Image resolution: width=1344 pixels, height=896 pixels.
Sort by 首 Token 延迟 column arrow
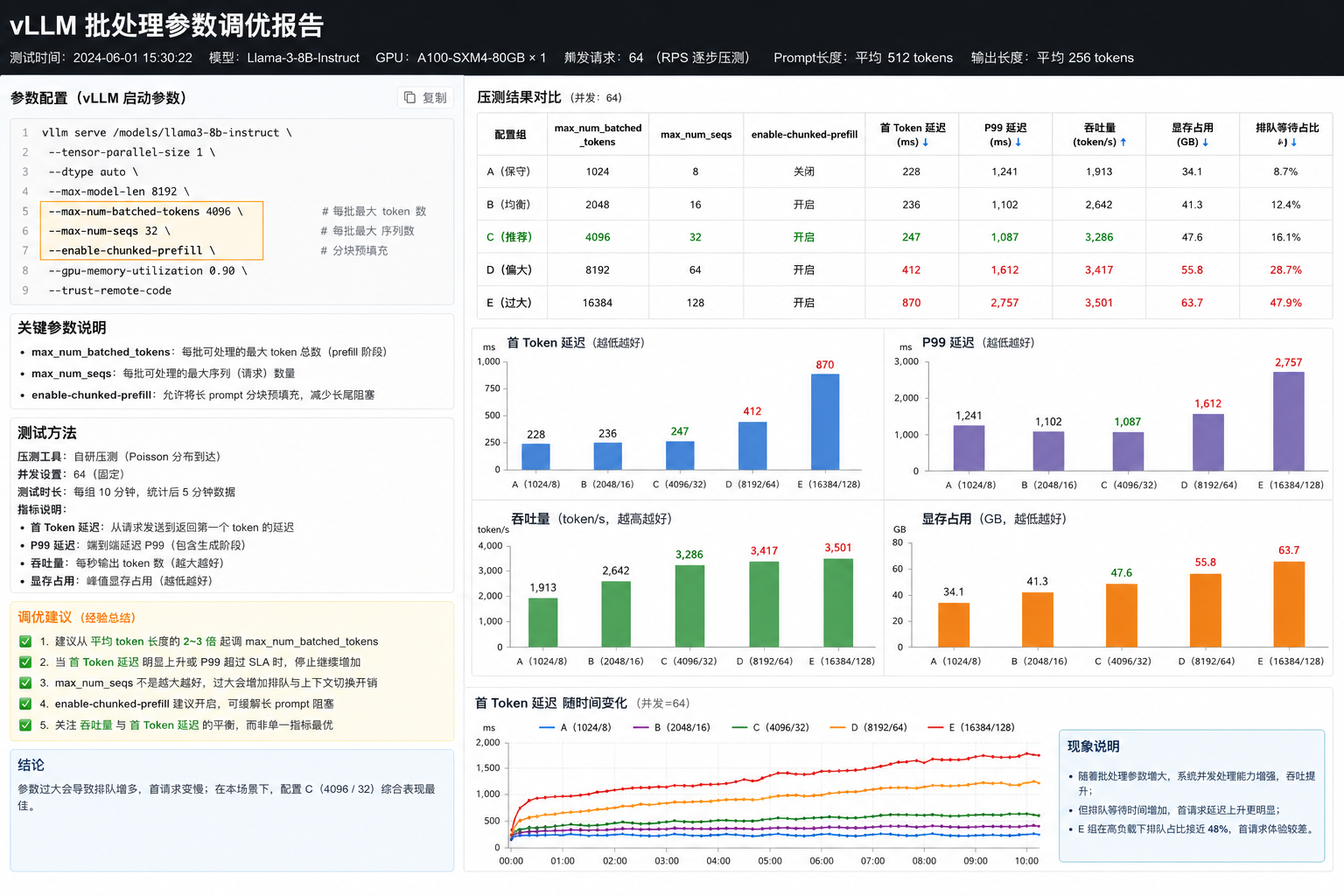(926, 143)
